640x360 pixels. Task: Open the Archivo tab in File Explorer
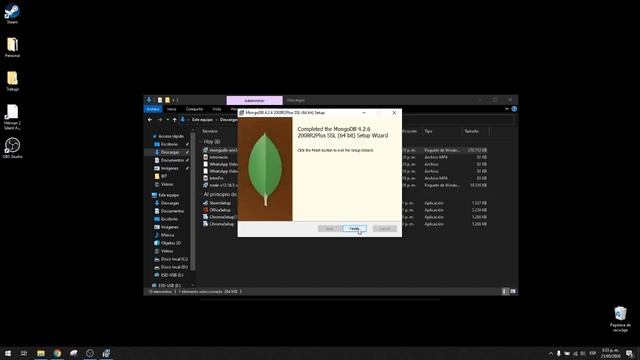click(x=153, y=109)
